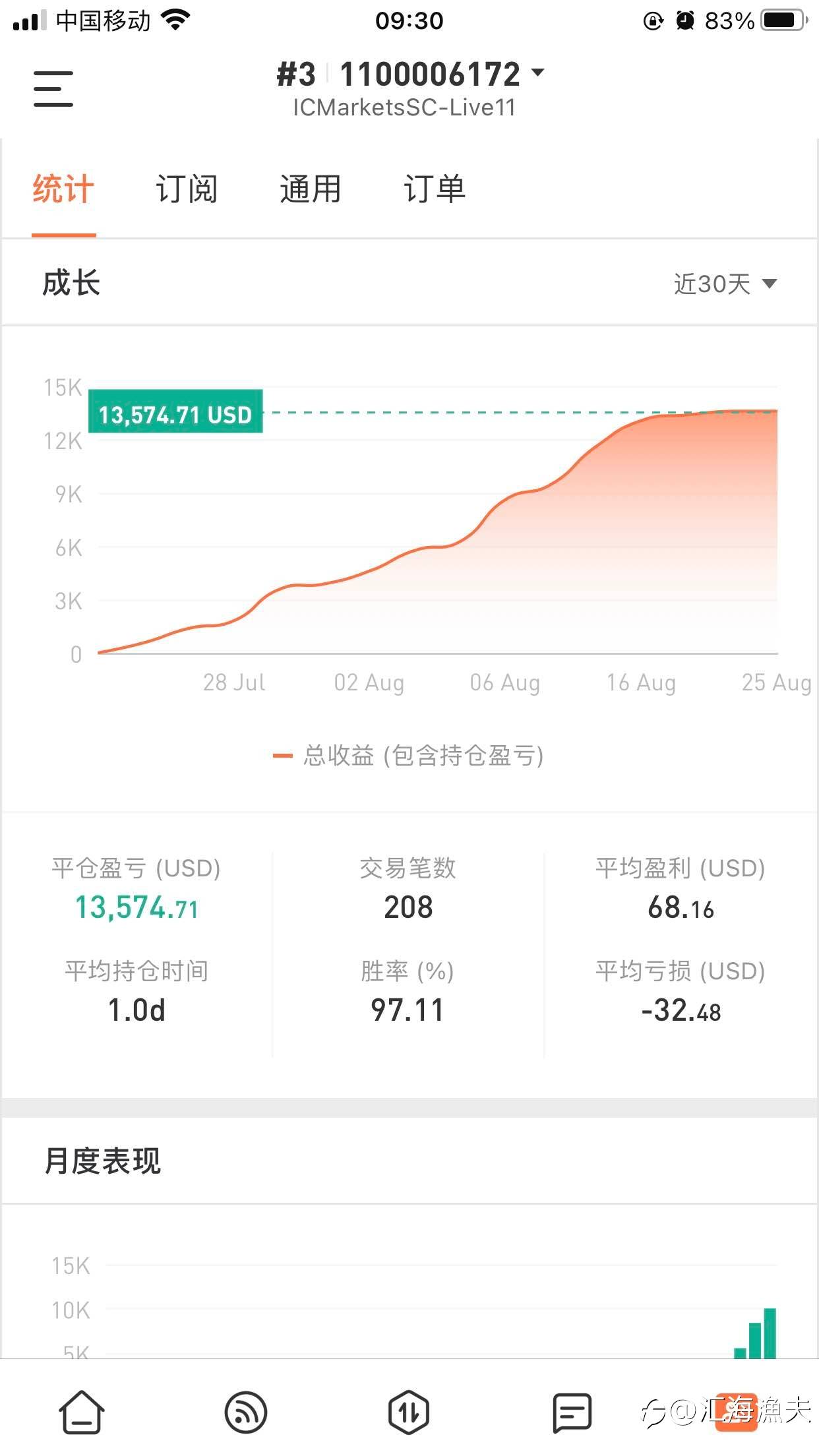Open the hamburger side menu
This screenshot has width=819, height=1456.
click(53, 89)
